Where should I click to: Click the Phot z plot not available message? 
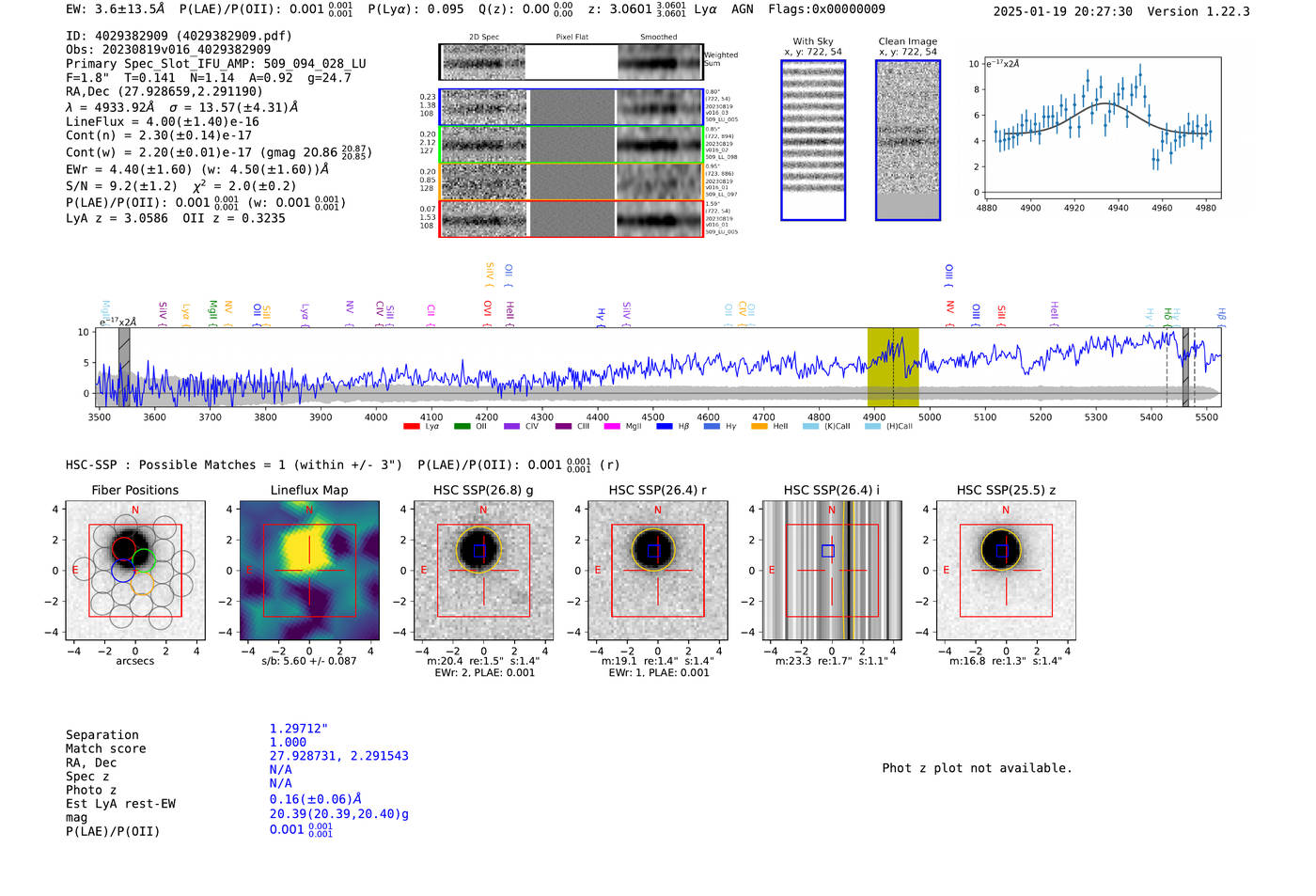point(977,768)
